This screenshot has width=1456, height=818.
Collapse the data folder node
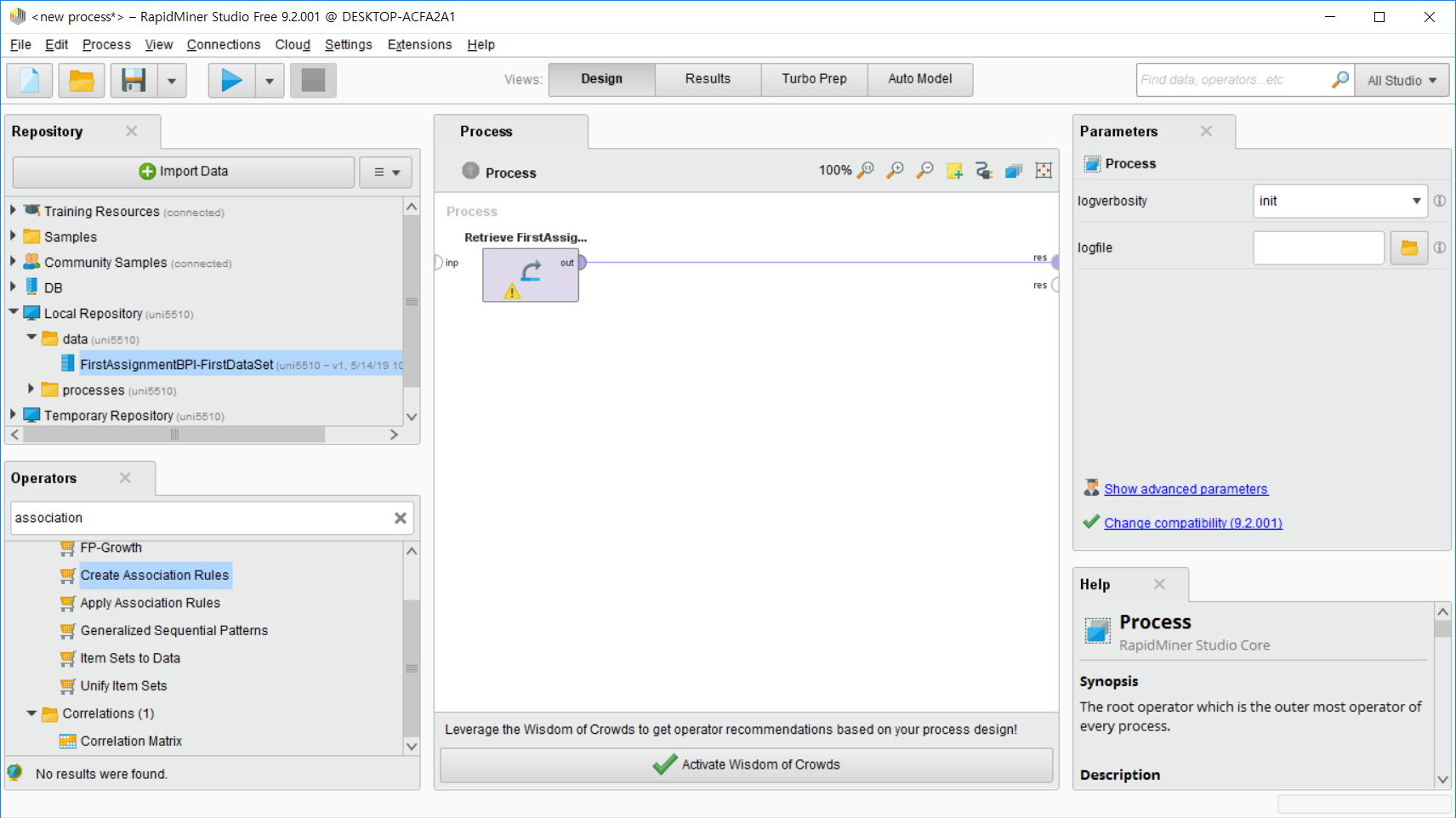(31, 338)
